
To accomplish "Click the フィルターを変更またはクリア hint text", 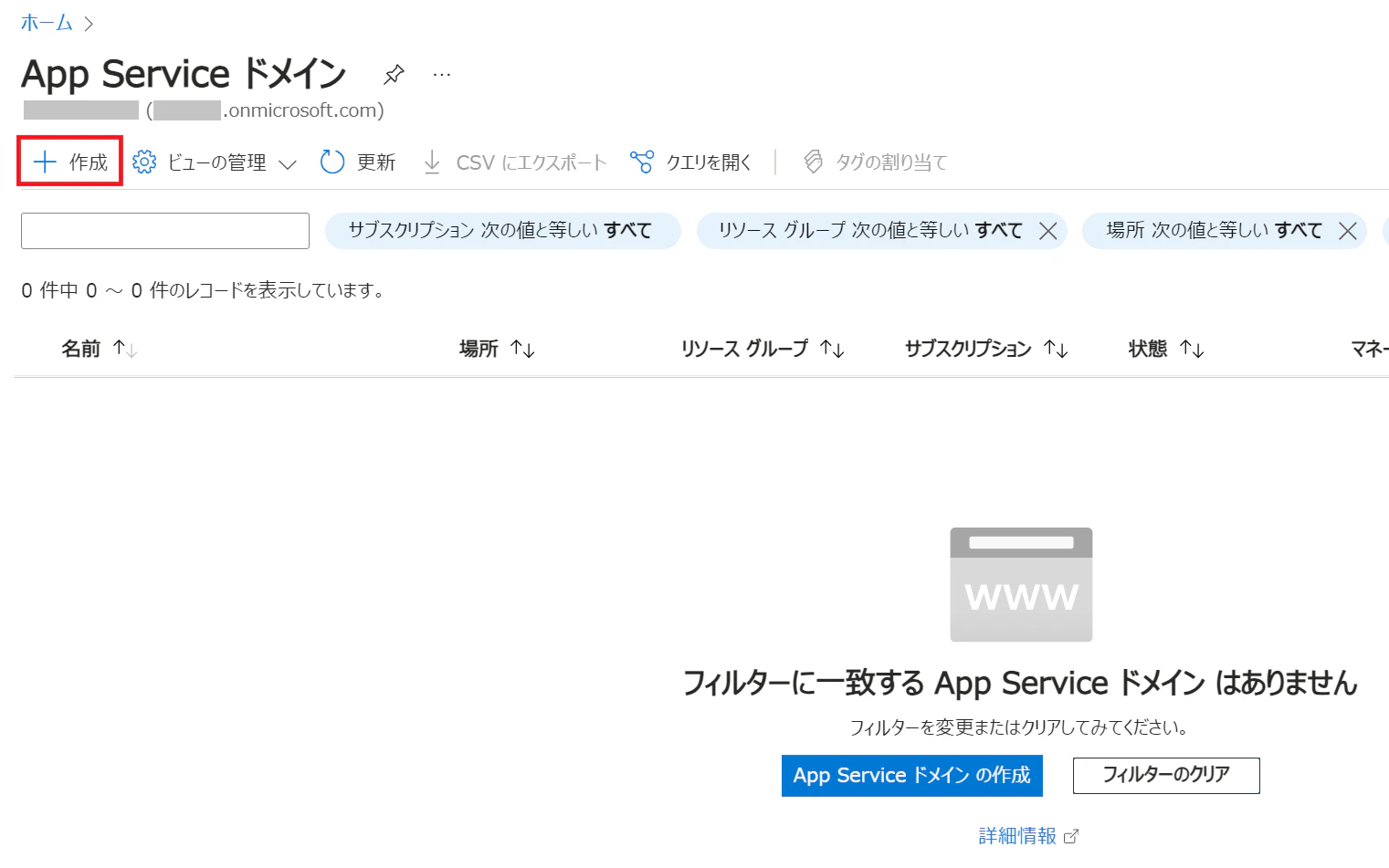I will (x=1020, y=727).
